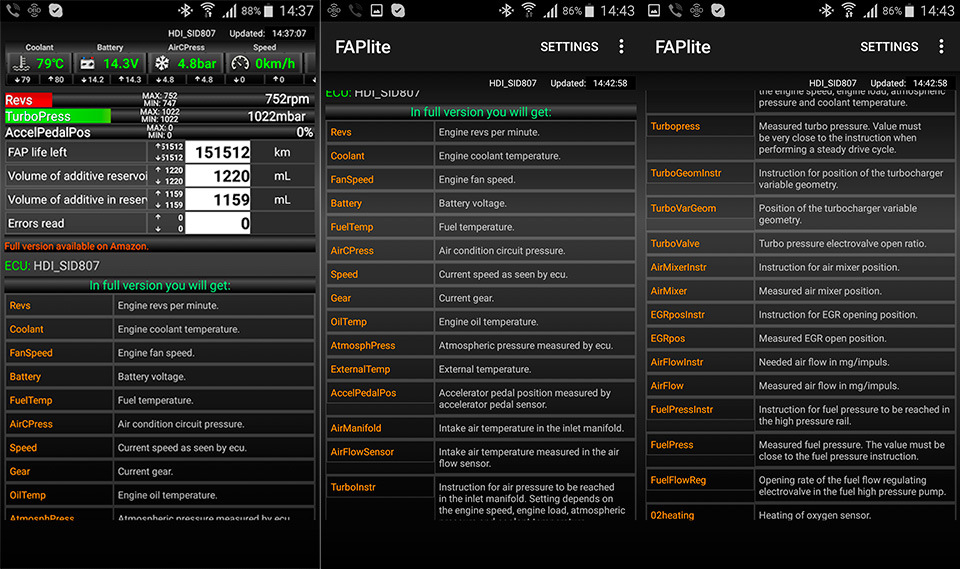Select the ExternalTemp row
This screenshot has width=960, height=569.
click(x=481, y=369)
